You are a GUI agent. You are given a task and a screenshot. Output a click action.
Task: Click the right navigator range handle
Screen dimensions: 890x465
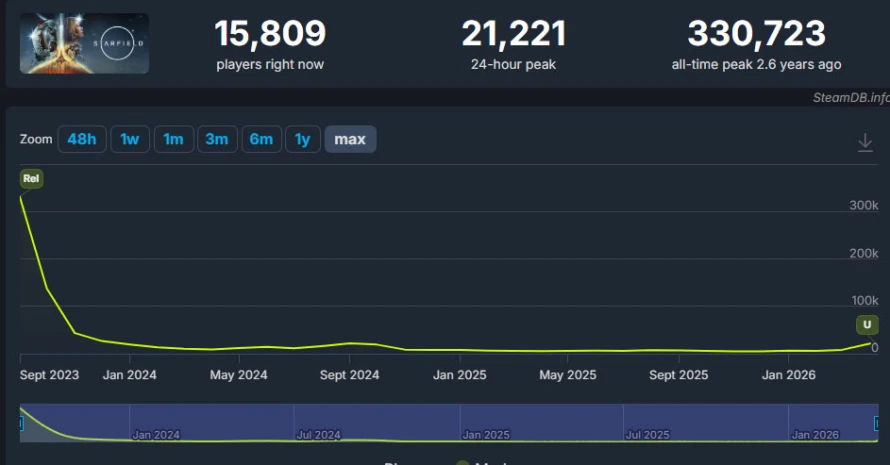pyautogui.click(x=877, y=423)
